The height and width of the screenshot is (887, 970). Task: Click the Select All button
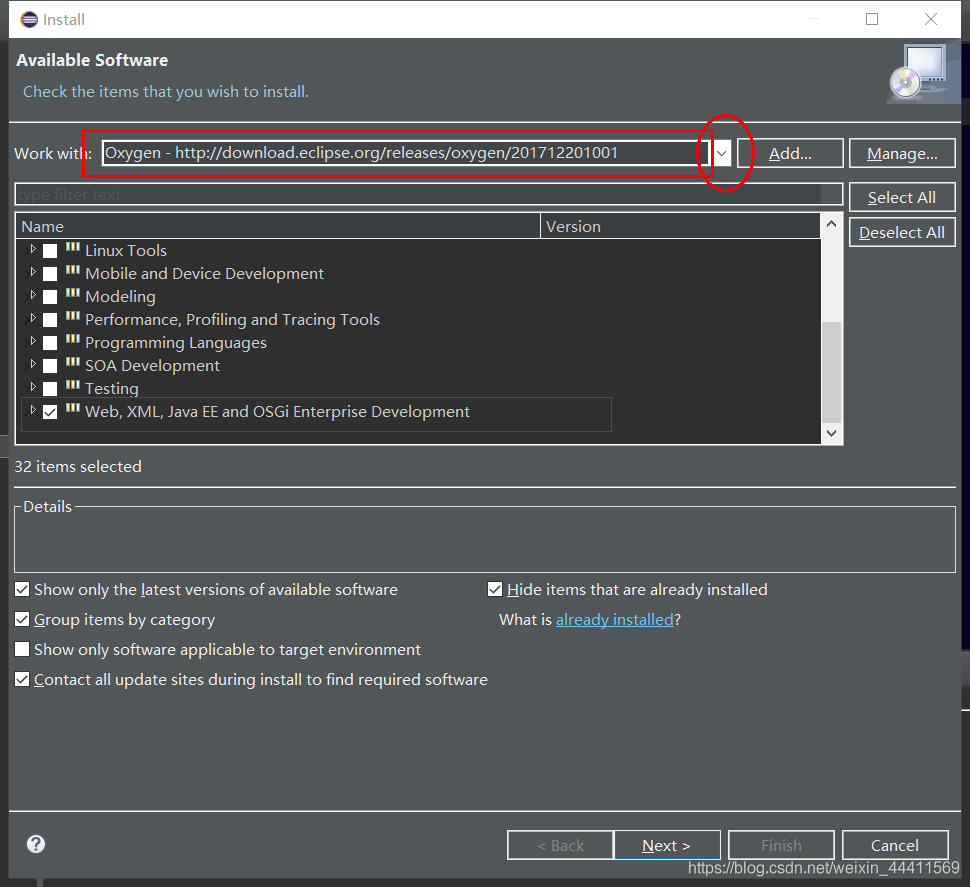902,197
